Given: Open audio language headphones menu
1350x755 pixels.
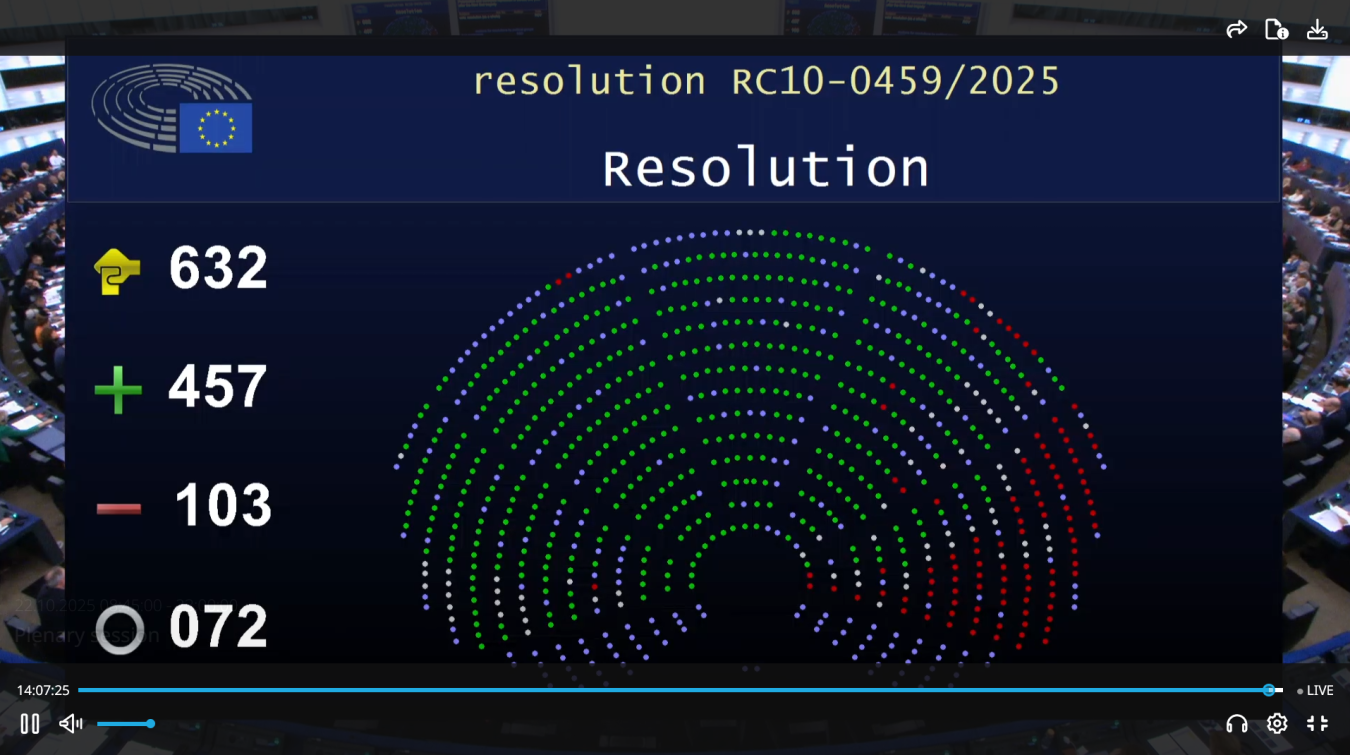Looking at the screenshot, I should tap(1236, 723).
